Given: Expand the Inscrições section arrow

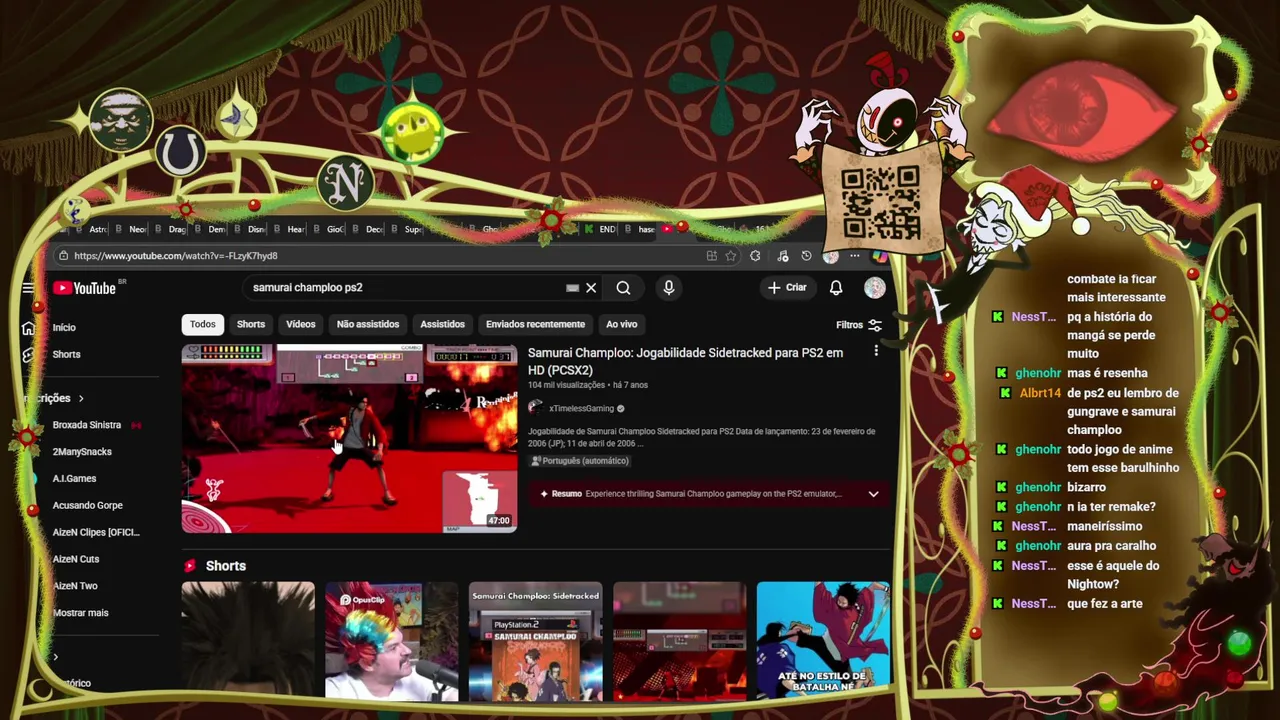Looking at the screenshot, I should 81,398.
